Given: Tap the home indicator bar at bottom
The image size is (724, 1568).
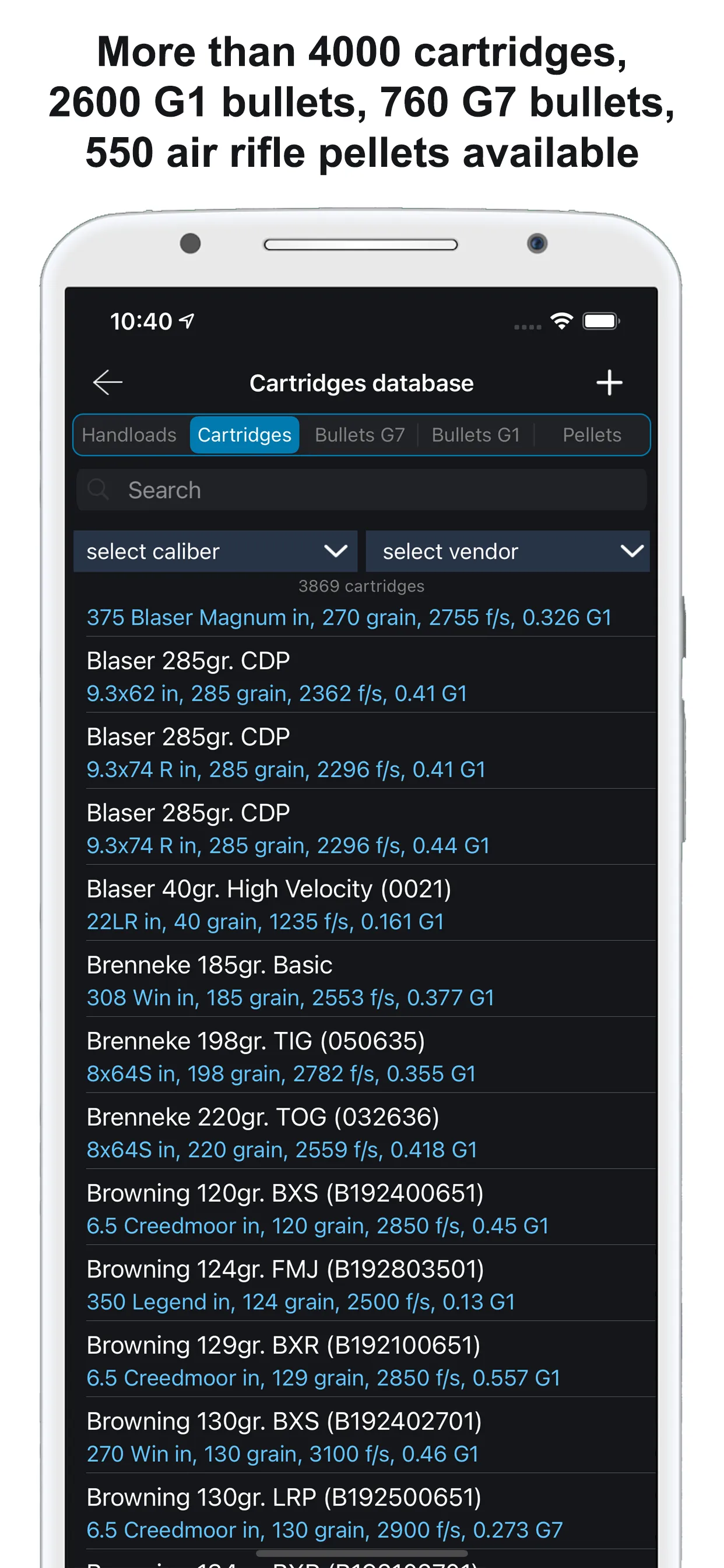Looking at the screenshot, I should click(361, 1553).
